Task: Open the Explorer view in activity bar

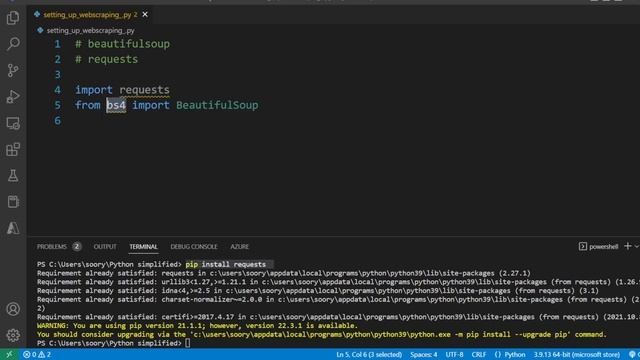Action: pos(13,18)
